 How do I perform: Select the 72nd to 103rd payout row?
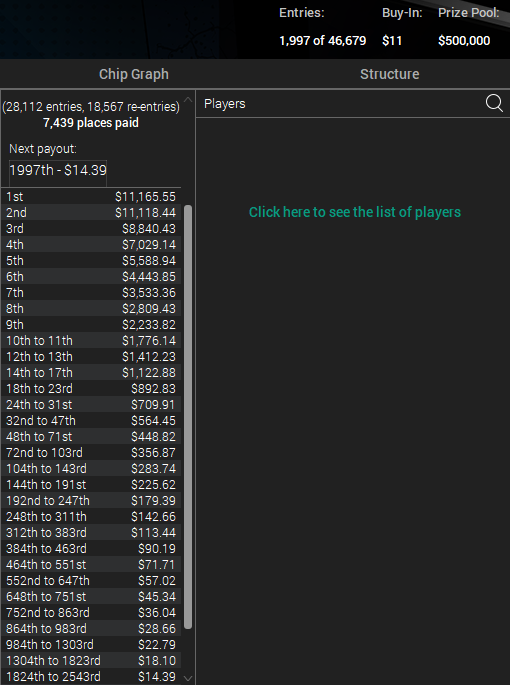[x=91, y=453]
